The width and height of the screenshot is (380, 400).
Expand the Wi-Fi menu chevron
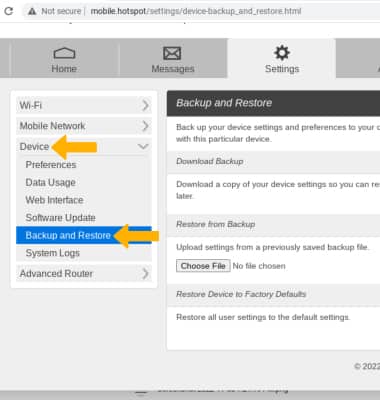pyautogui.click(x=145, y=106)
